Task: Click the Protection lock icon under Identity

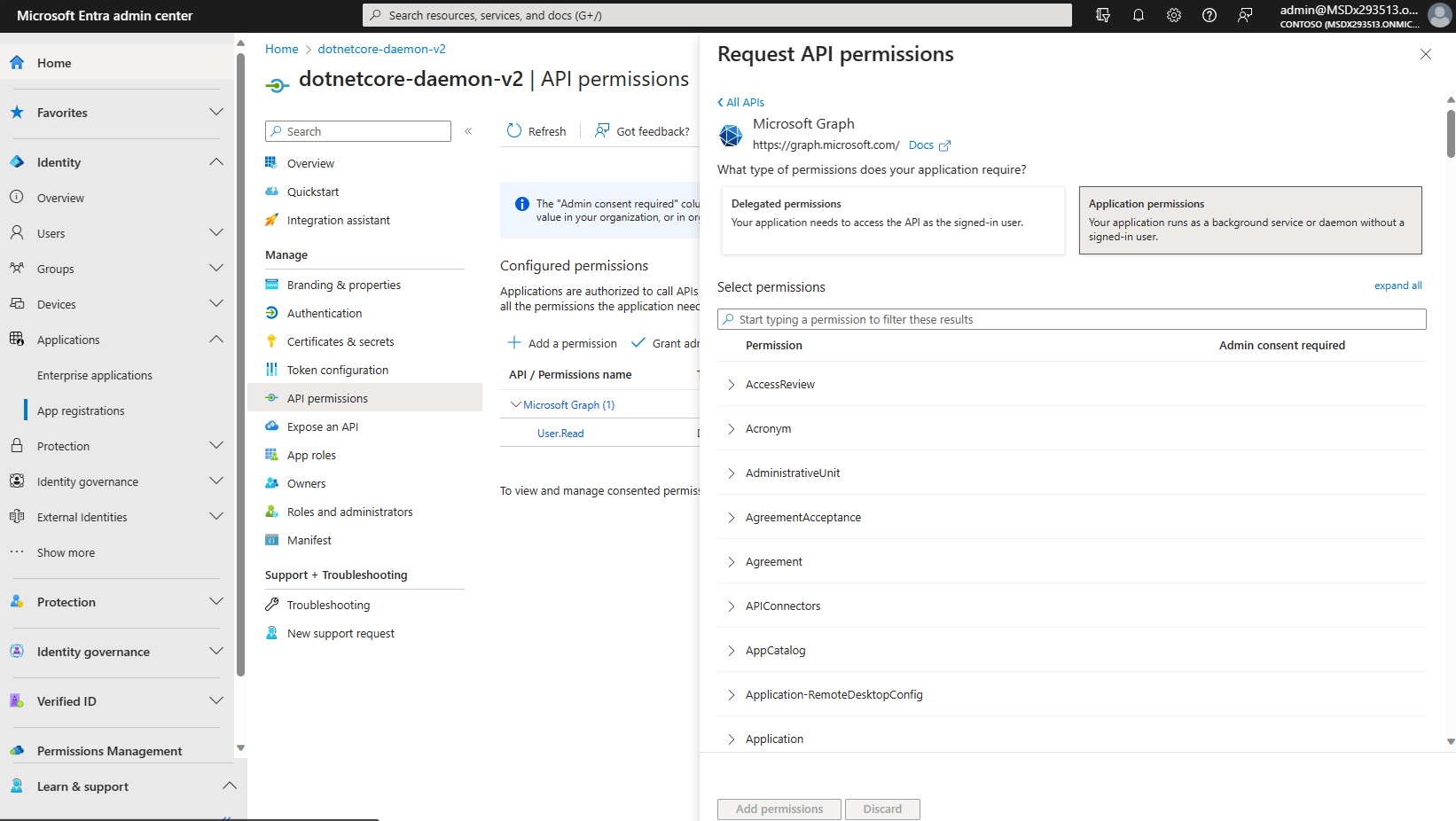Action: coord(17,446)
